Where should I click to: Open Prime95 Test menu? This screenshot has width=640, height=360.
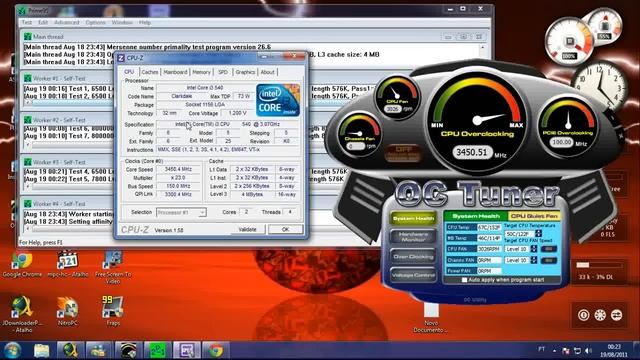(27, 22)
